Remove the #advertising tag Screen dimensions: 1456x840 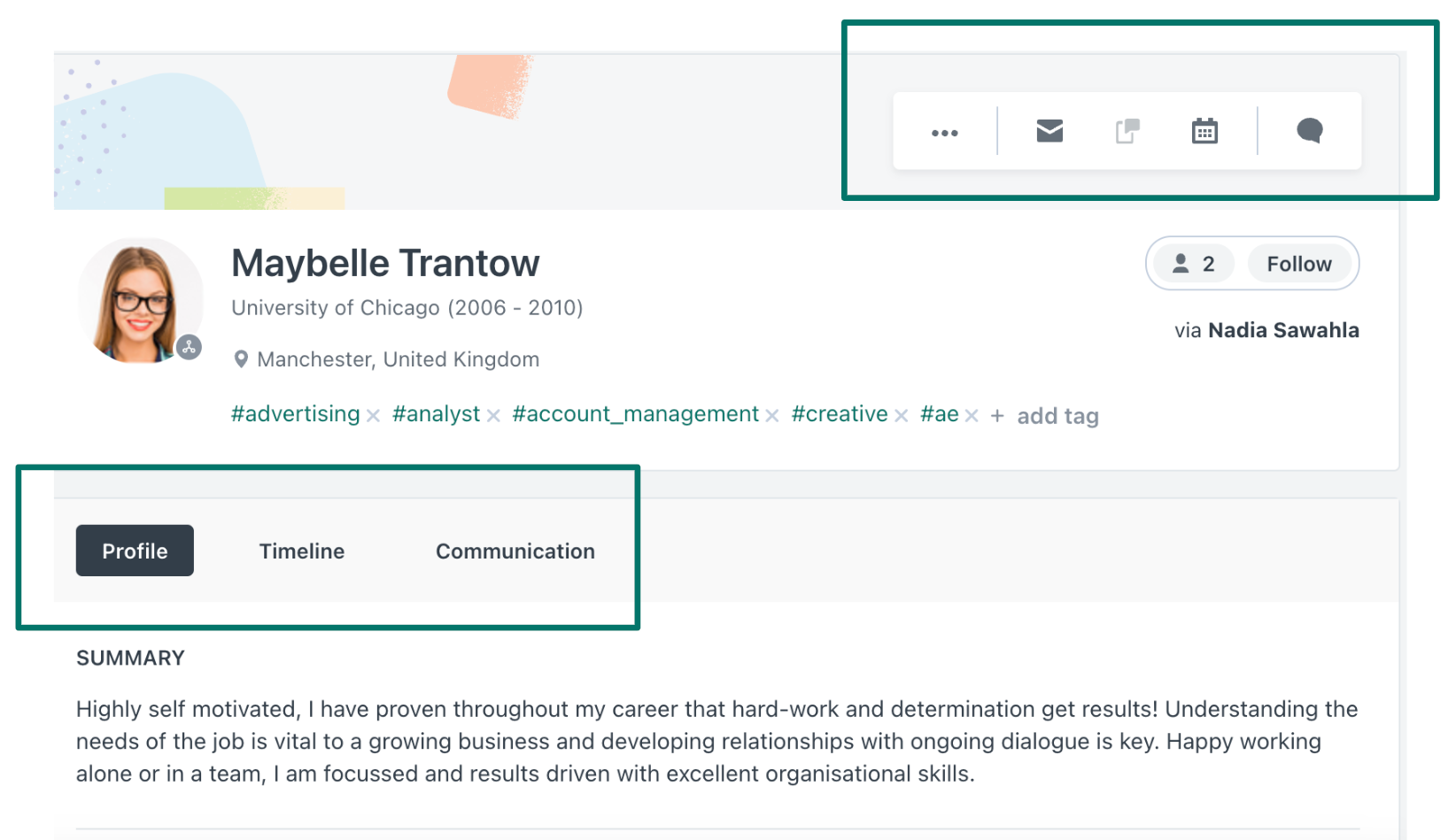(374, 416)
